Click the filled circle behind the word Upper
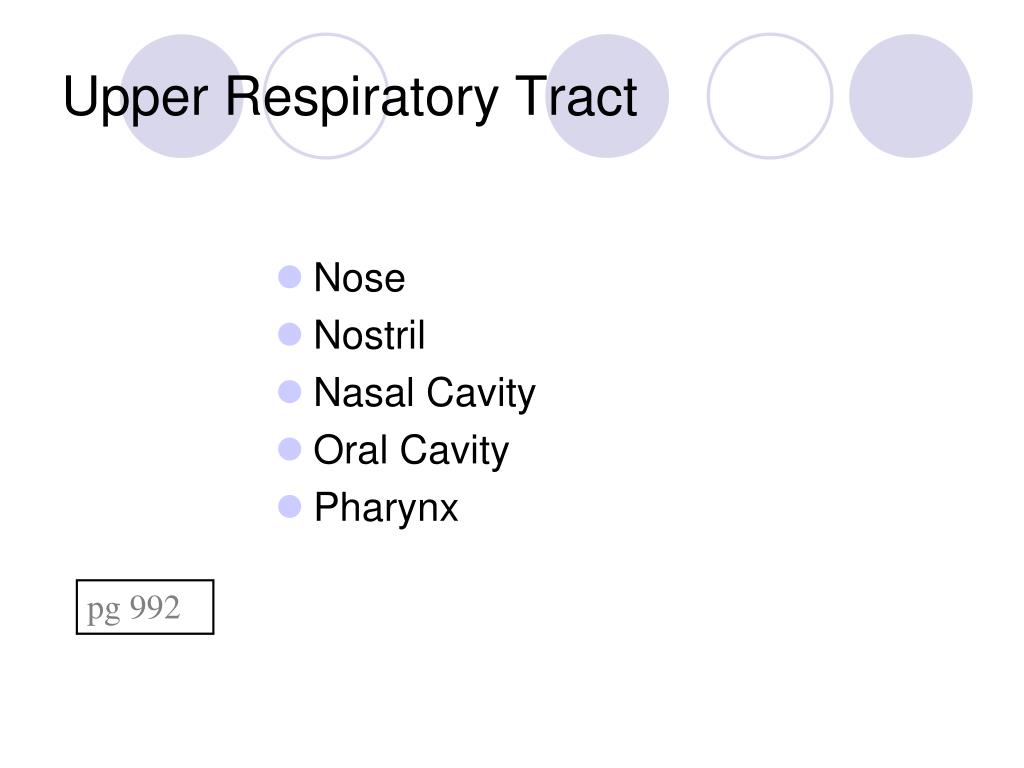This screenshot has height=768, width=1024. [182, 96]
